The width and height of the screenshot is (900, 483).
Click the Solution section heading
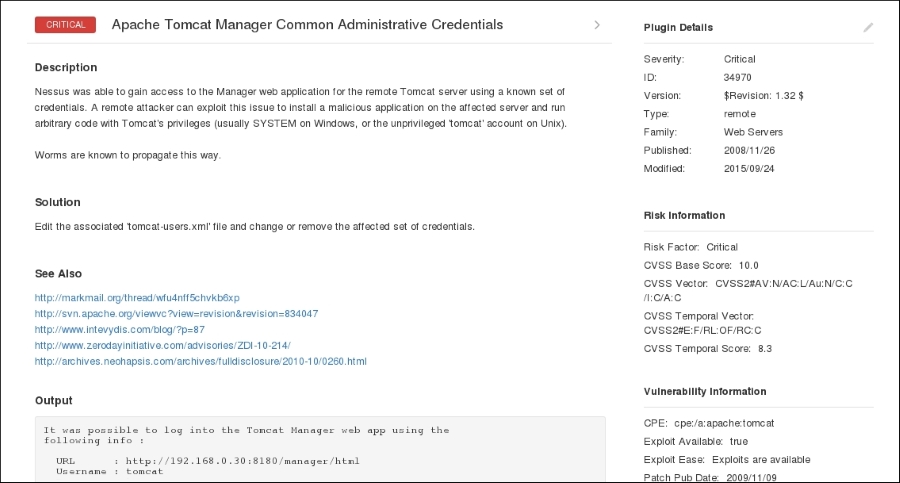58,202
